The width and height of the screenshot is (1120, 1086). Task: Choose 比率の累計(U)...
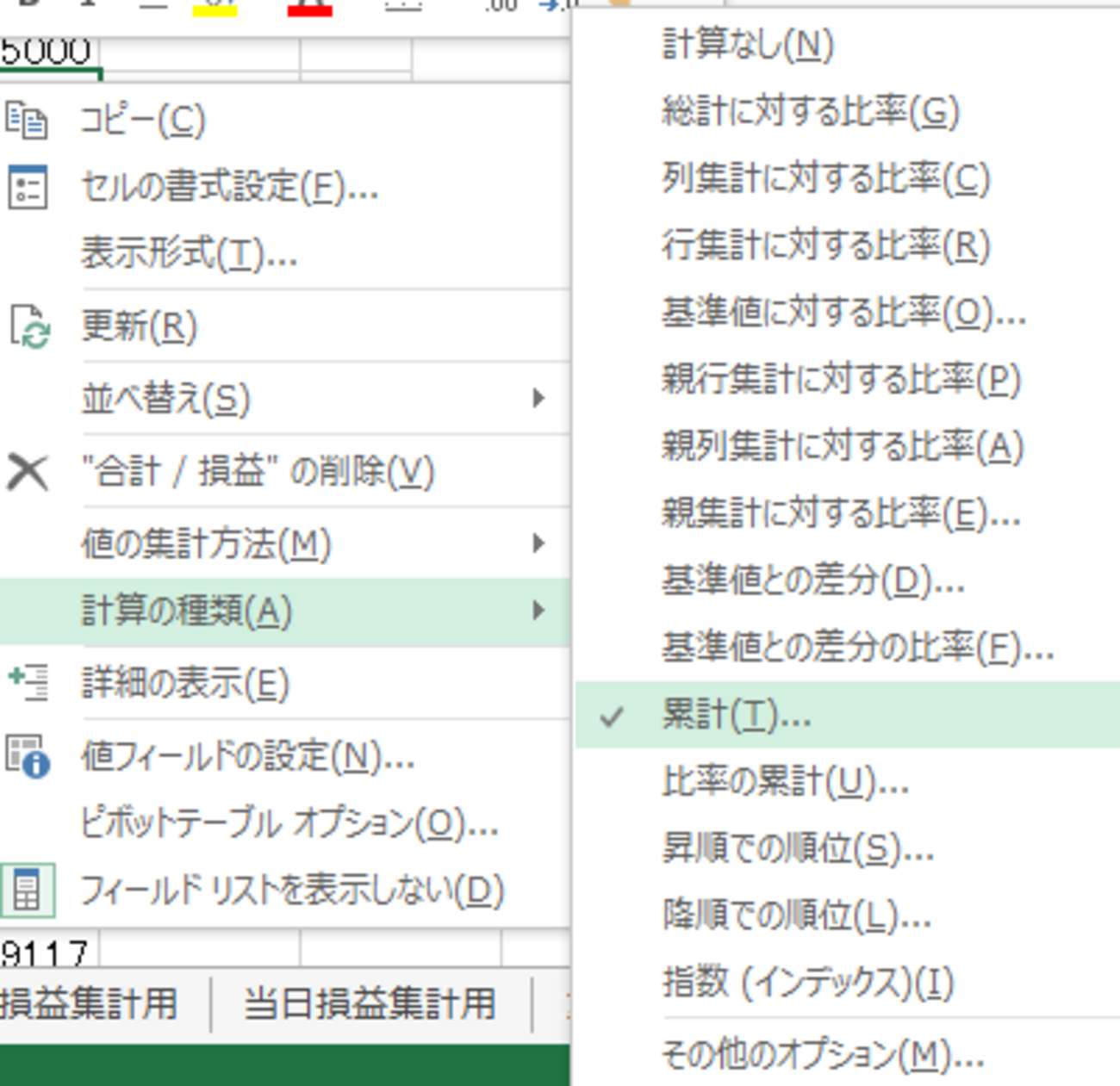click(x=848, y=781)
